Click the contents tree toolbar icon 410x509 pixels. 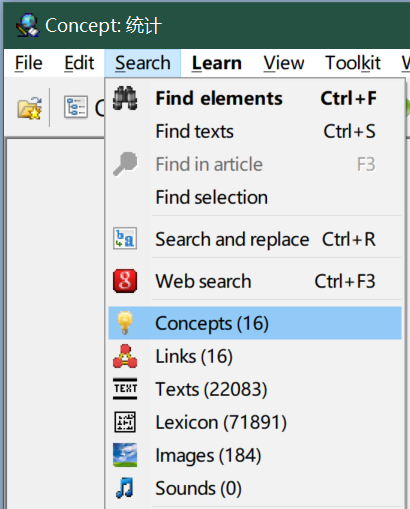[76, 107]
